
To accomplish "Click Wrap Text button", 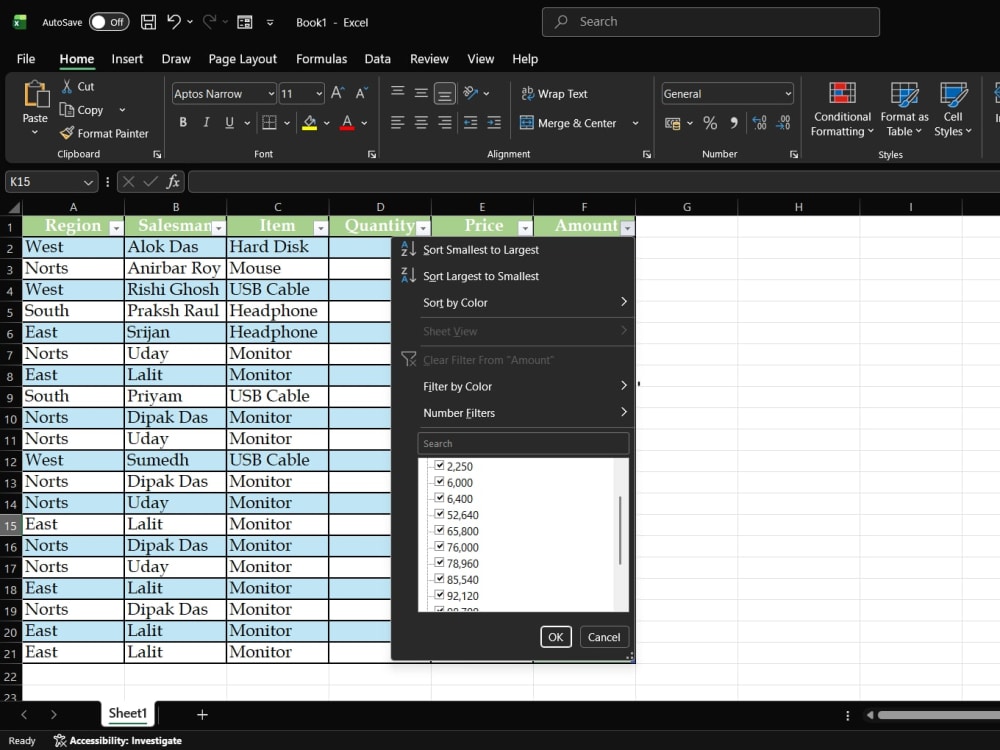I will tap(554, 94).
